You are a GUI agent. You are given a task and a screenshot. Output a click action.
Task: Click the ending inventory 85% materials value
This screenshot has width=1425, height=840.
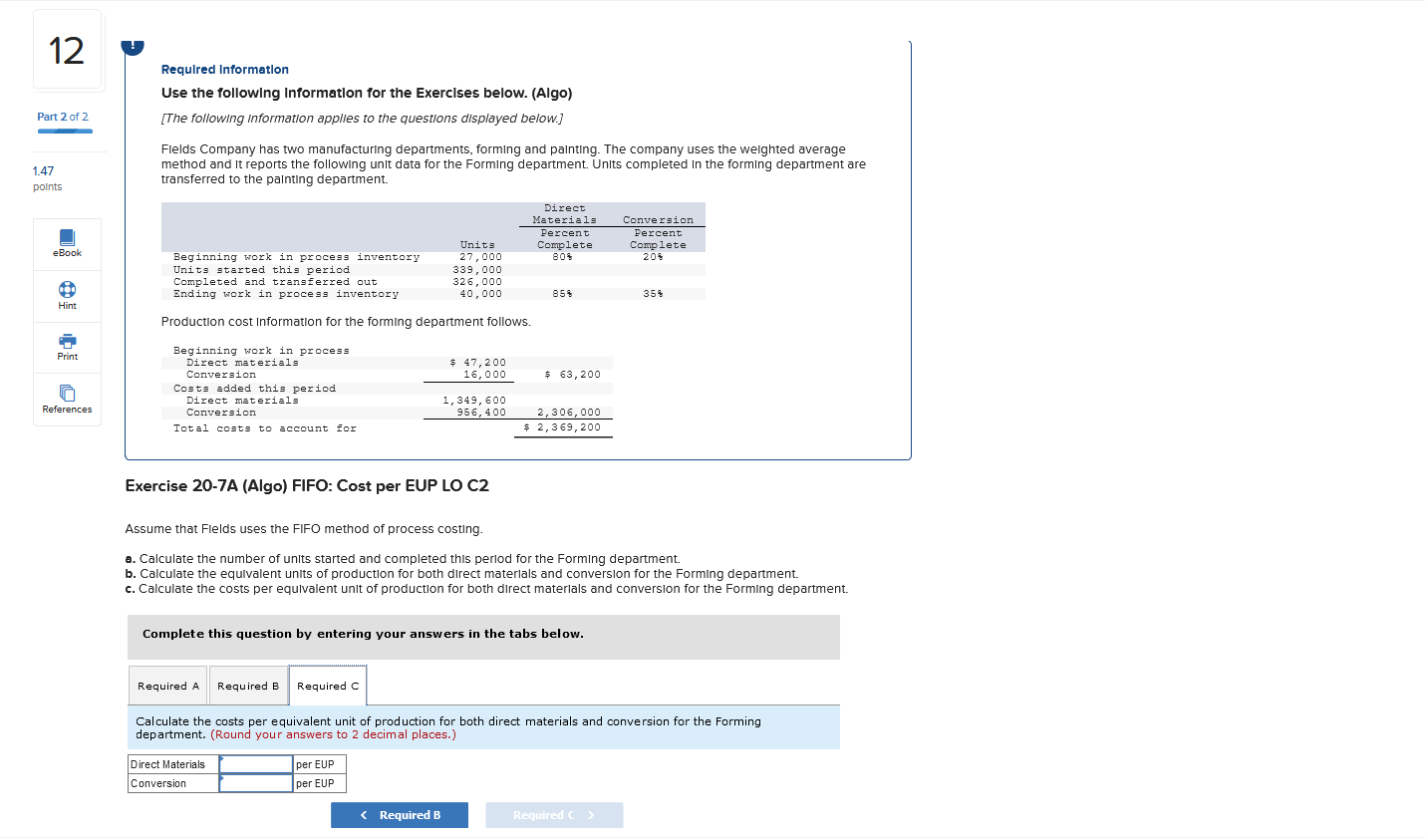[562, 294]
